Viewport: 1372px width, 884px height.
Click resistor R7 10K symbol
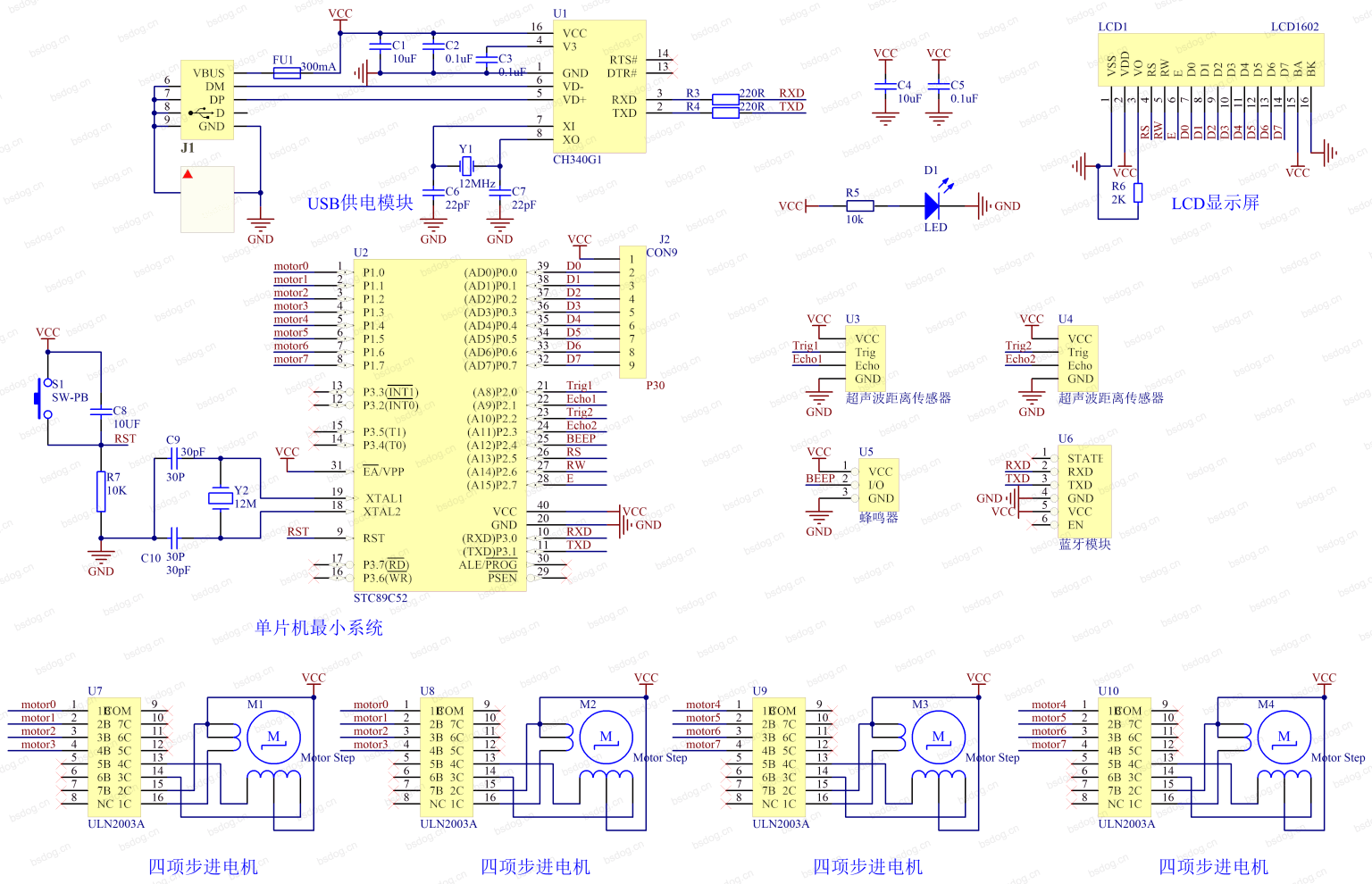[101, 492]
